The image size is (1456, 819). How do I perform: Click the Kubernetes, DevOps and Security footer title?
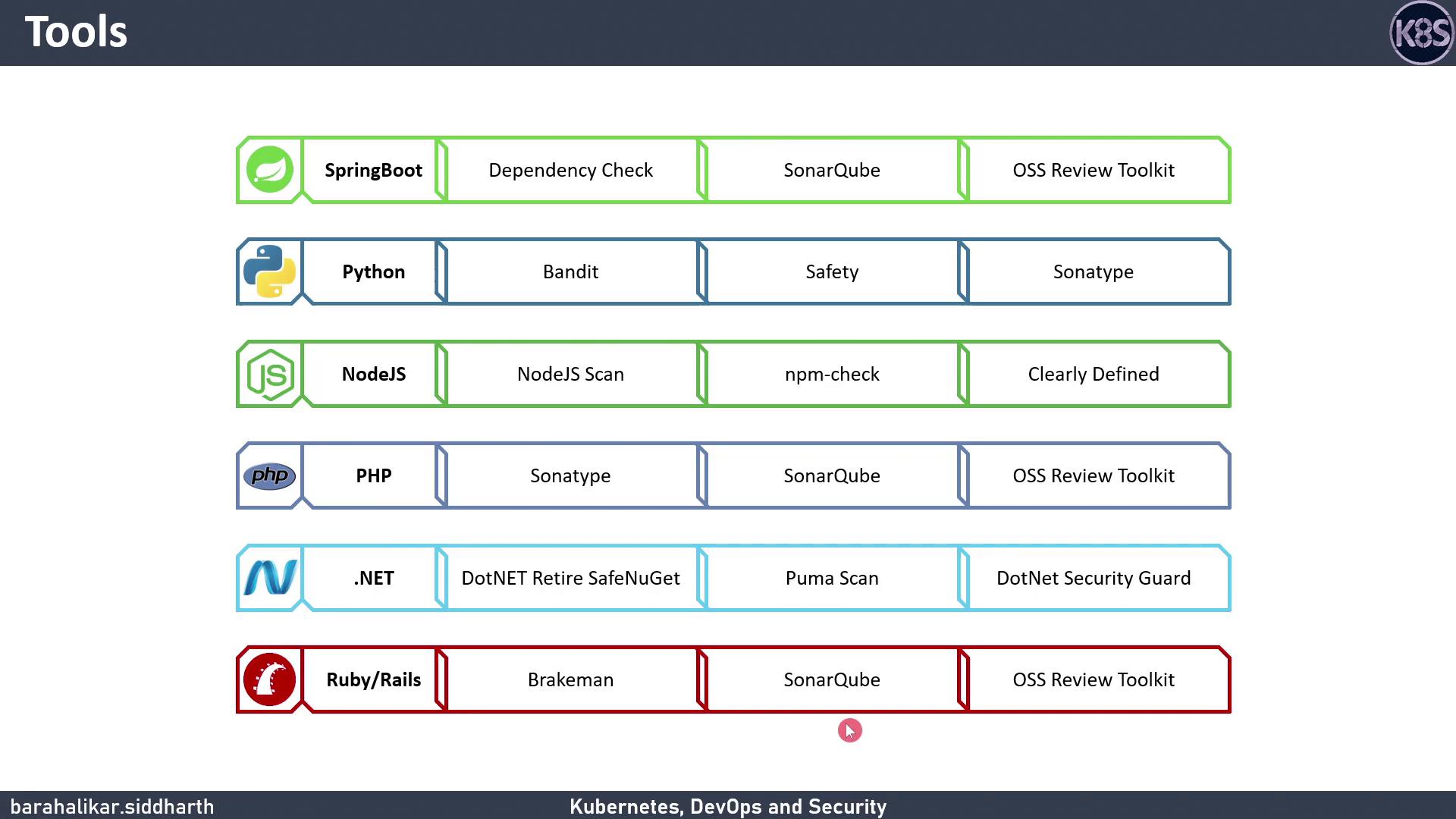(728, 806)
